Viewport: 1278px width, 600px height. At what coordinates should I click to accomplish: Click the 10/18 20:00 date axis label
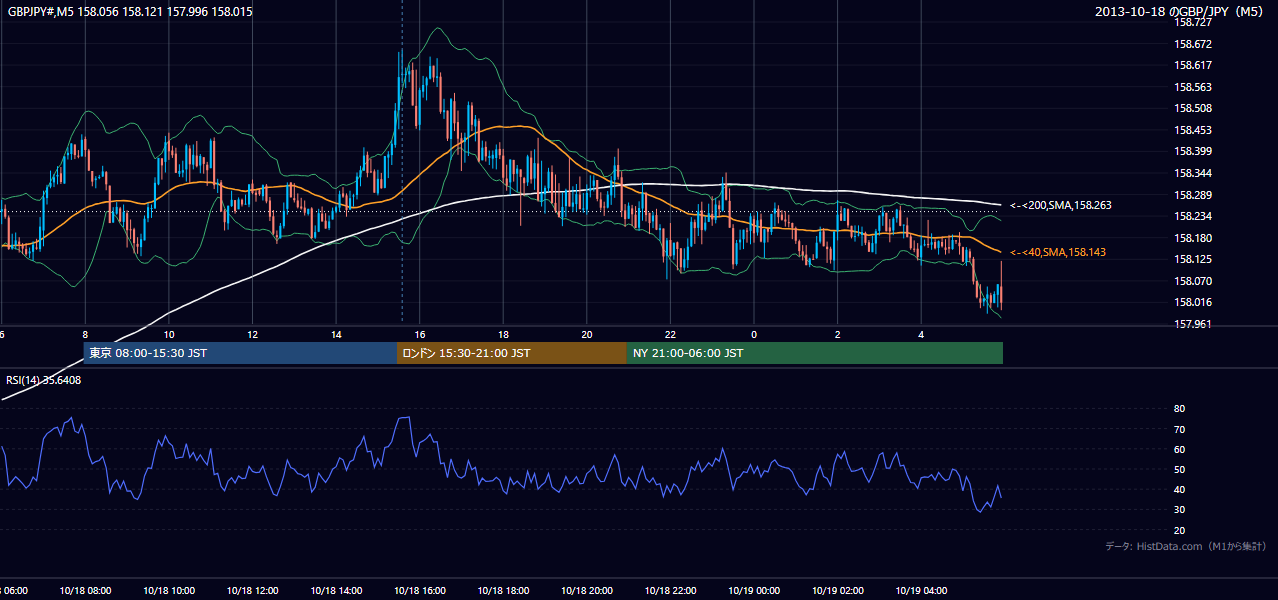point(587,591)
